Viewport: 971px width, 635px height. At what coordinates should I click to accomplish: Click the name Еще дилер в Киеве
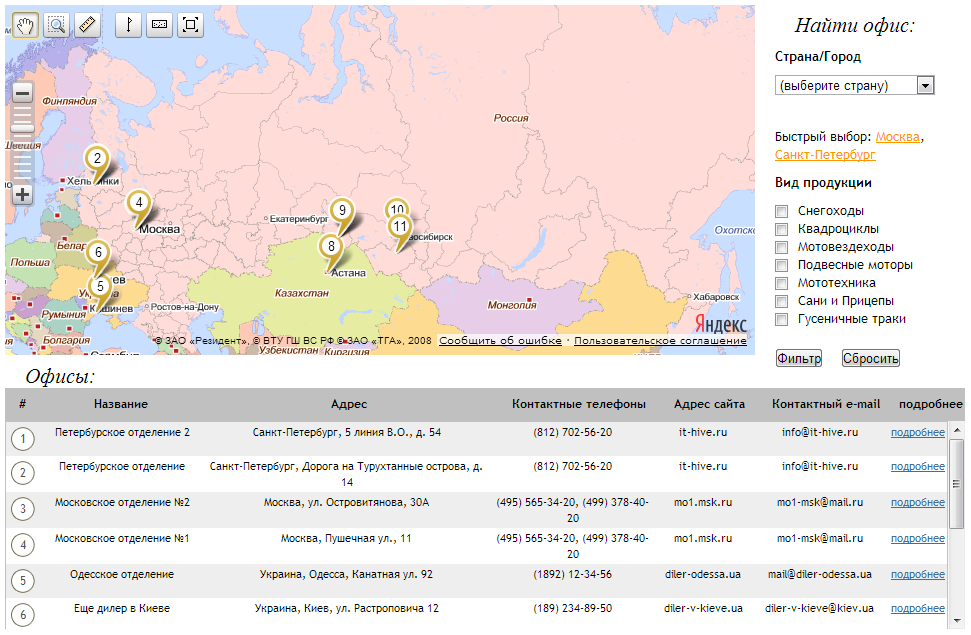pos(122,608)
